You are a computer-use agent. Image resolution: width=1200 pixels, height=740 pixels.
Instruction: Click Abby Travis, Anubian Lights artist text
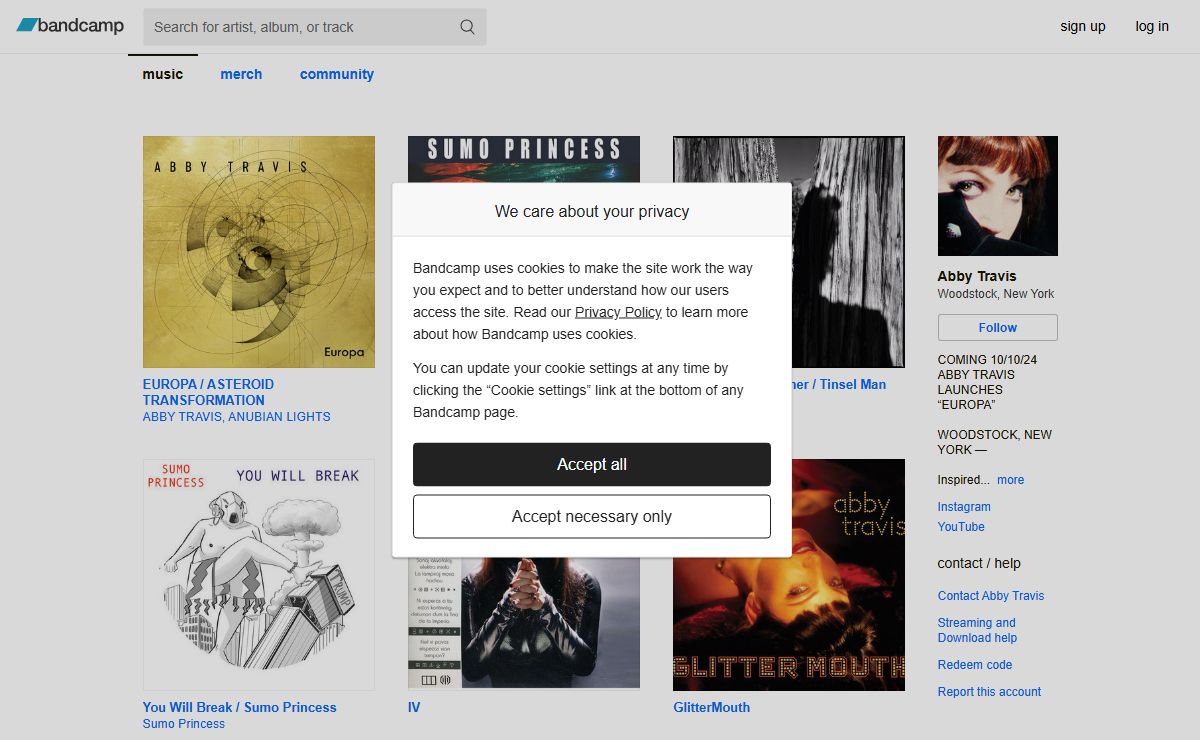[x=236, y=416]
